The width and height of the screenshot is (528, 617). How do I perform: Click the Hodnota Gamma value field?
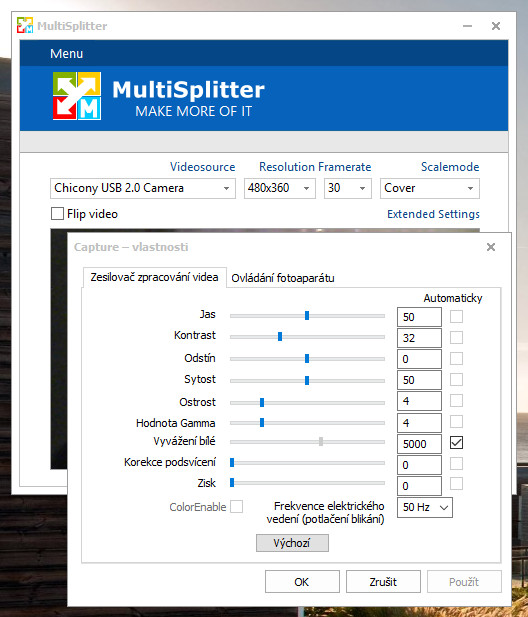pos(419,423)
